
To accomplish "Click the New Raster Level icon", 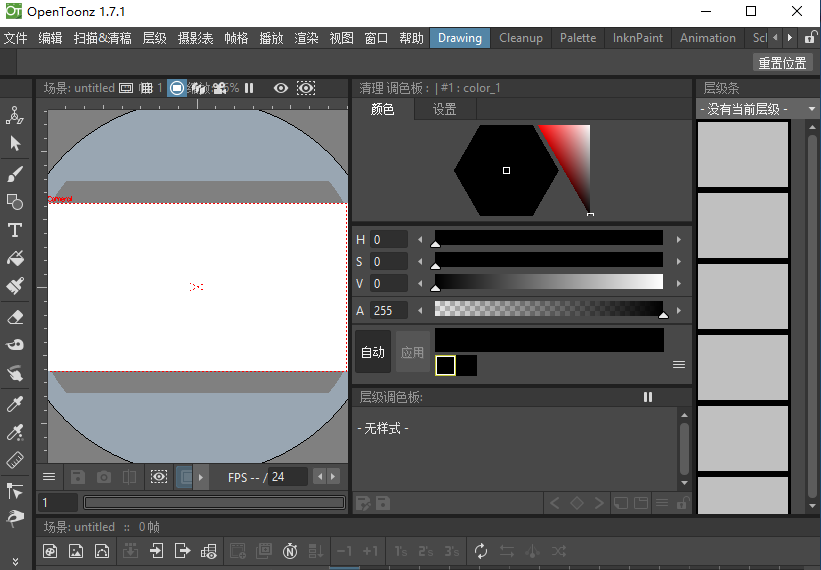I will point(76,551).
